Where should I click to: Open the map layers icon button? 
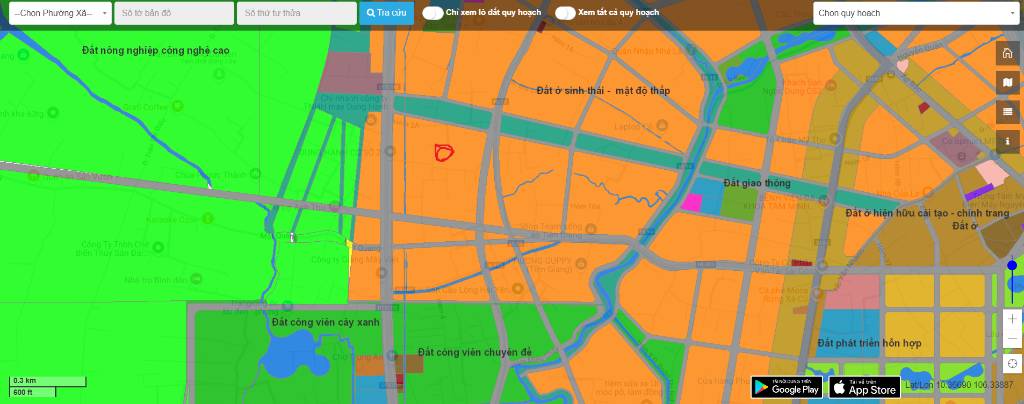(1007, 82)
